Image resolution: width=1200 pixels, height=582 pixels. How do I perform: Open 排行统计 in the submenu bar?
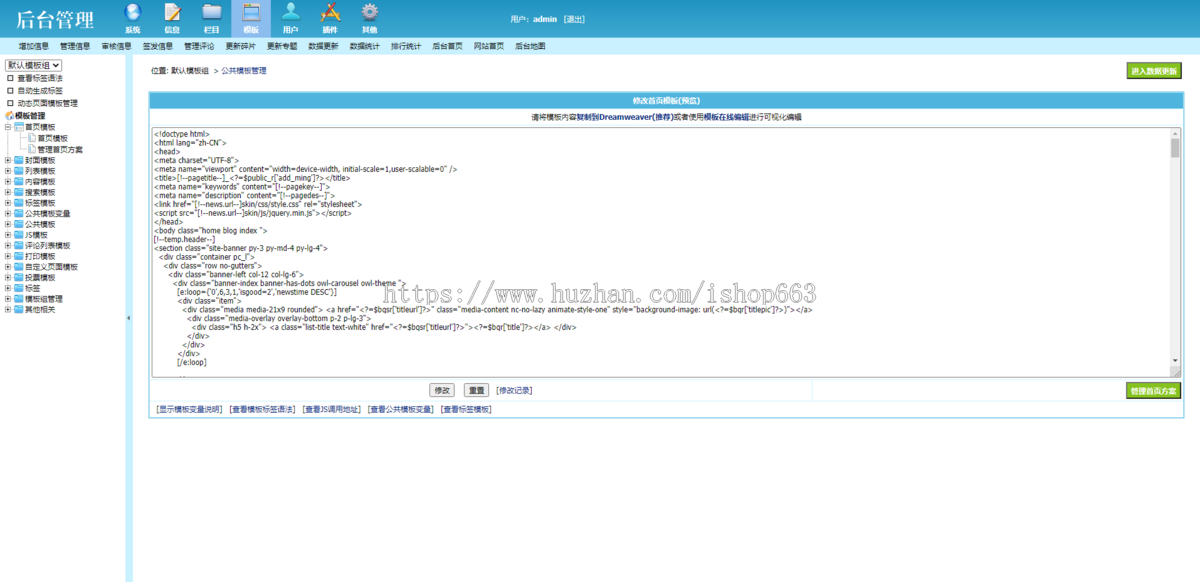pos(406,46)
